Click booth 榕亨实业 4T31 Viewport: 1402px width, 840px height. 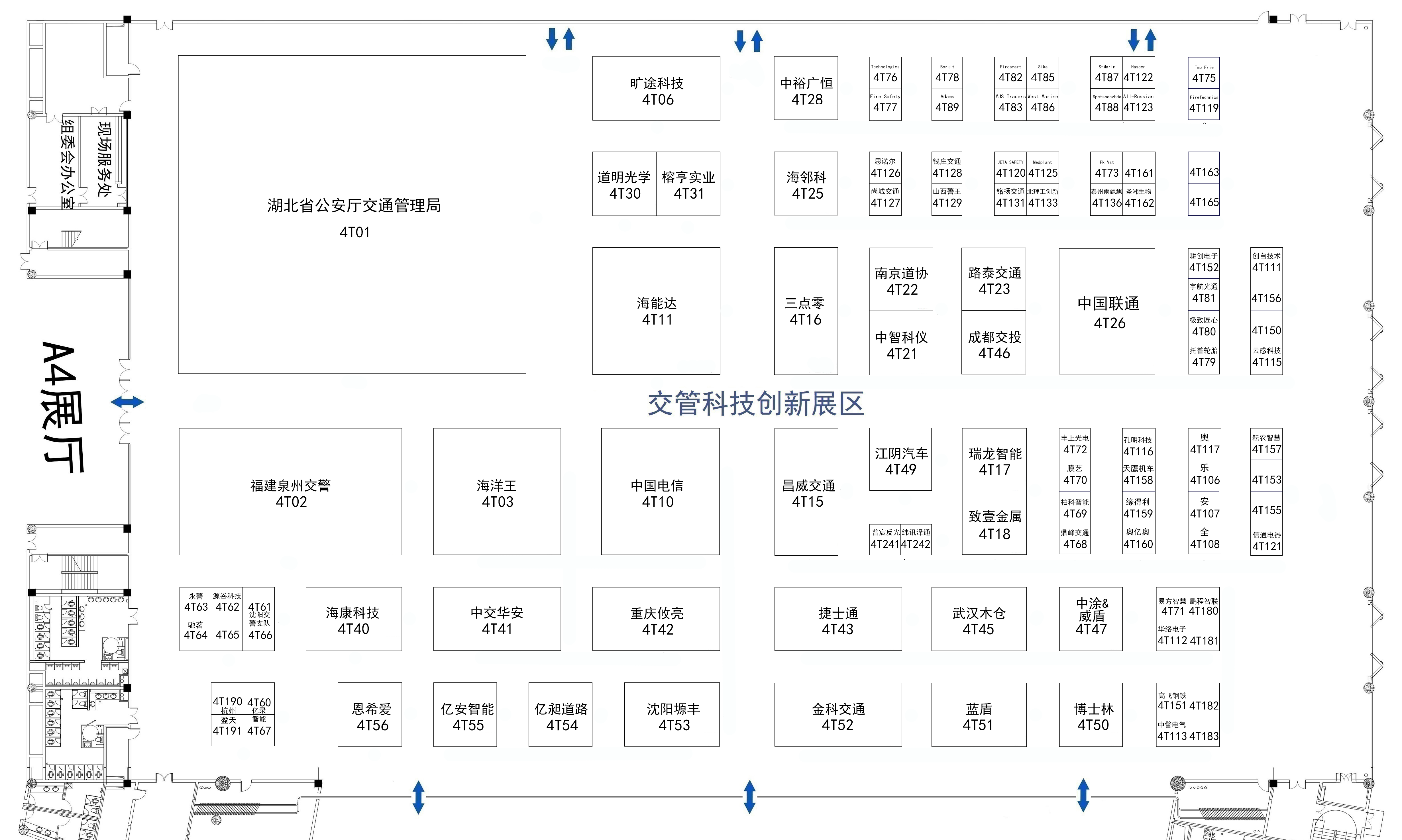point(688,184)
